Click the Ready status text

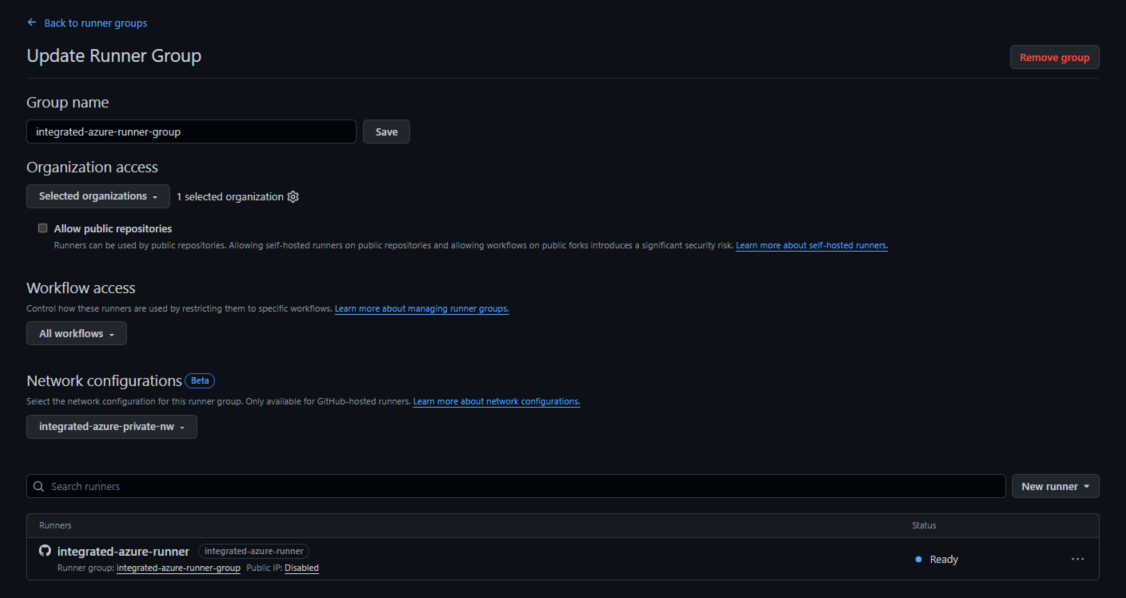click(x=944, y=559)
